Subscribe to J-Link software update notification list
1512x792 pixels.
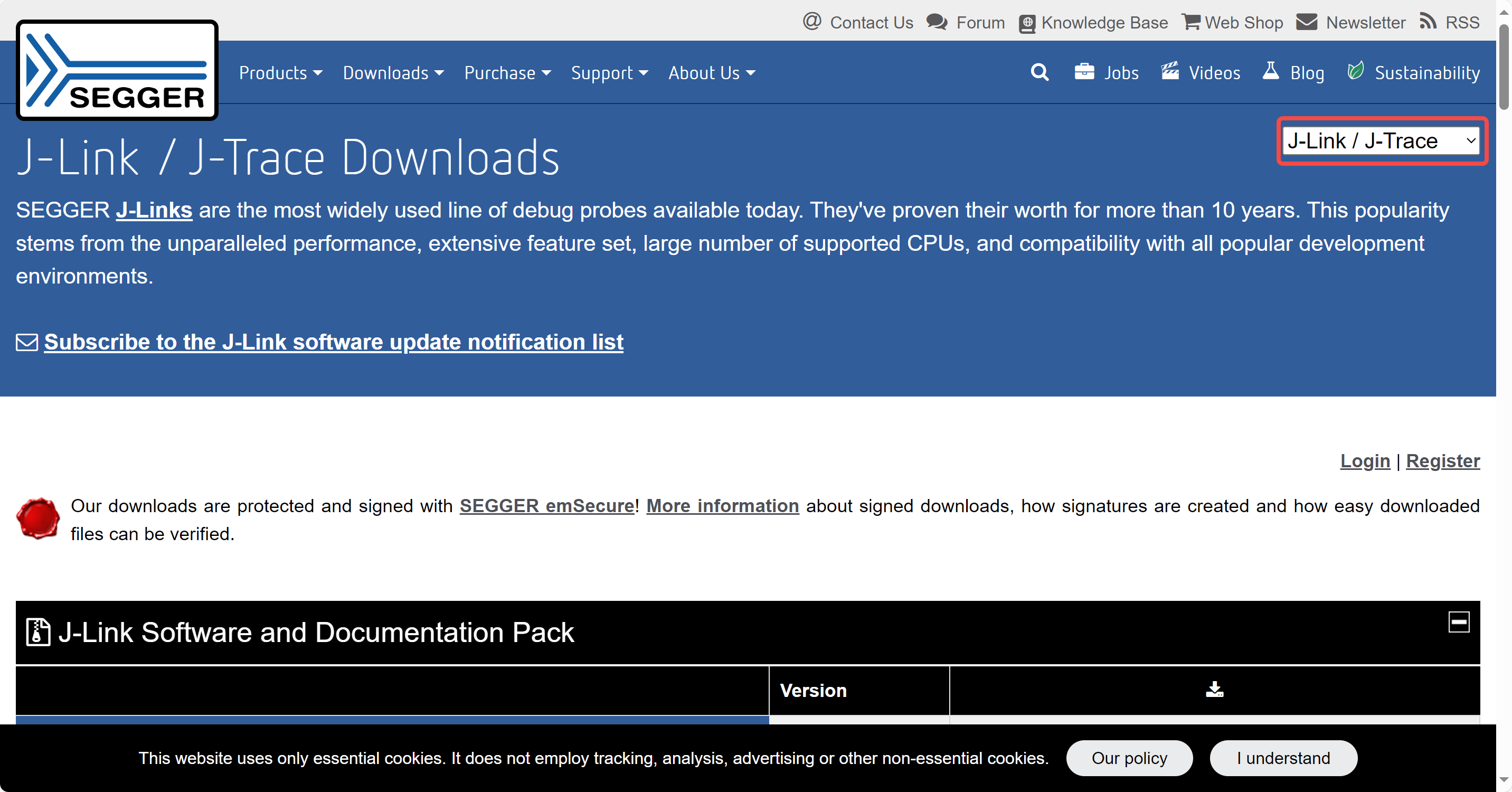pyautogui.click(x=334, y=342)
